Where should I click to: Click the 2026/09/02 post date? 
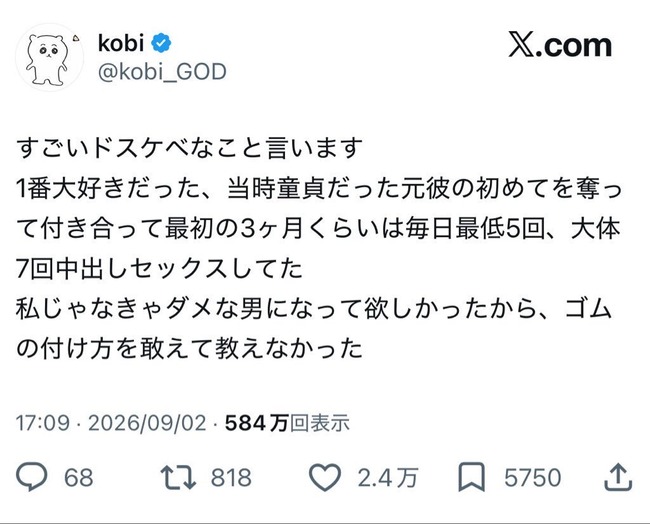click(x=147, y=423)
